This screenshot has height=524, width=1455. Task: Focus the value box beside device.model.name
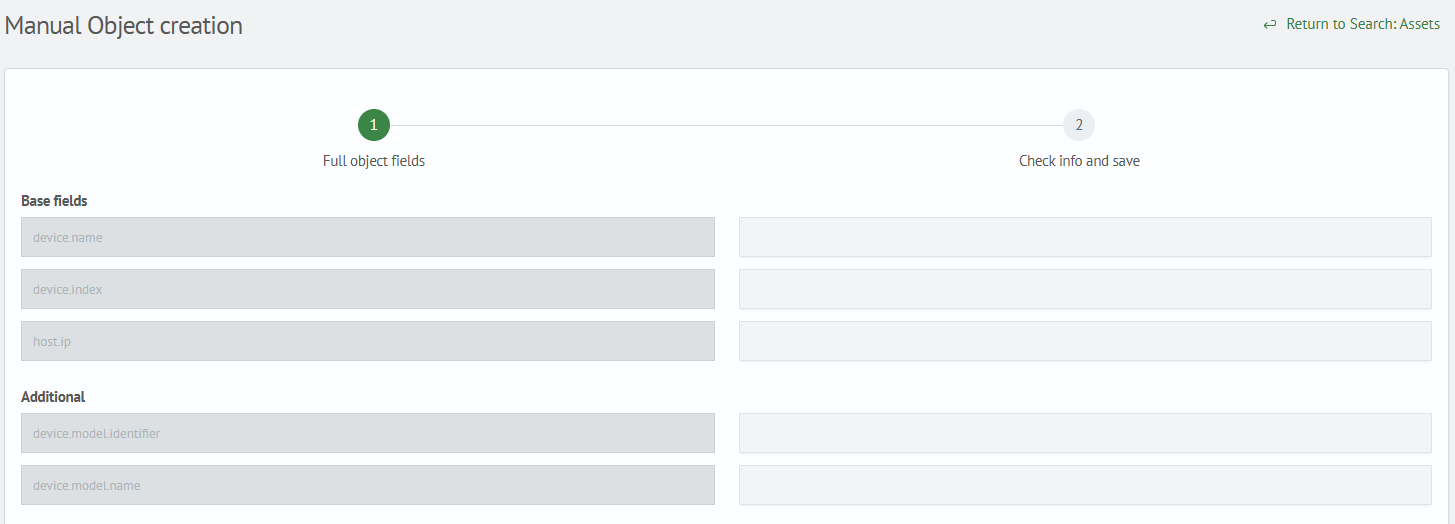pyautogui.click(x=1085, y=485)
